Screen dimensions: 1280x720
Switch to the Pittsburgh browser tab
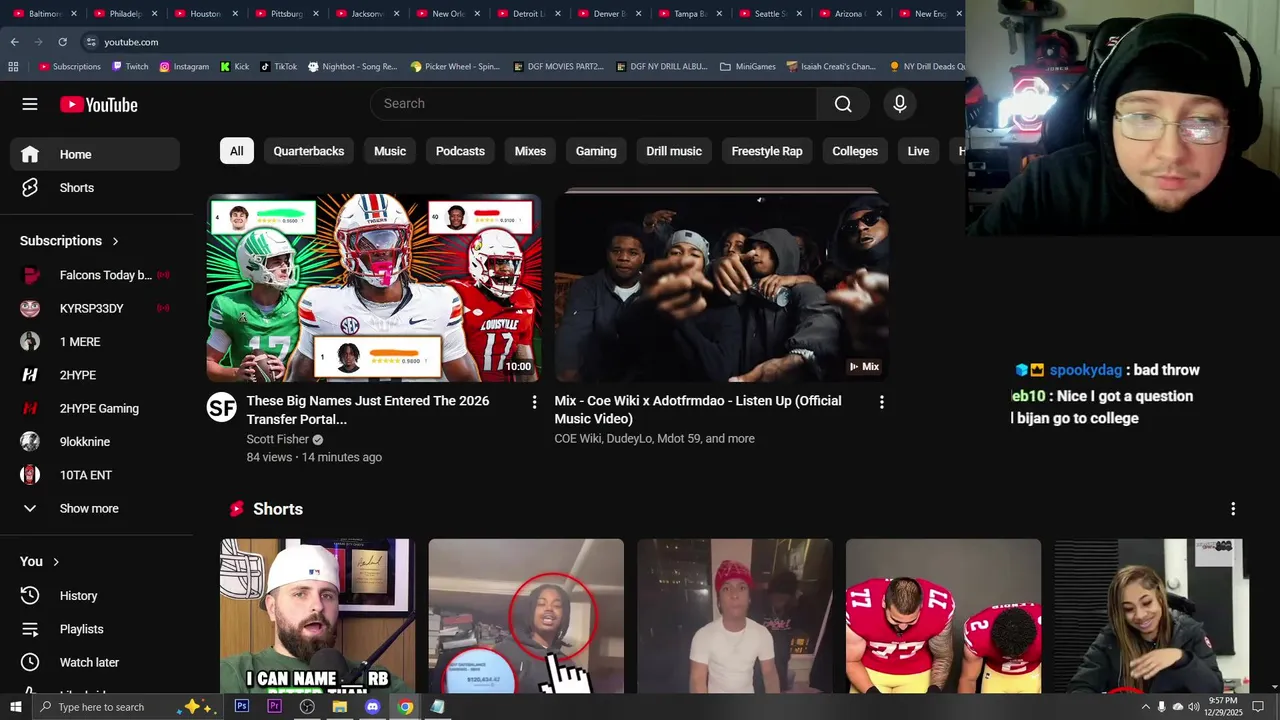pyautogui.click(x=286, y=14)
